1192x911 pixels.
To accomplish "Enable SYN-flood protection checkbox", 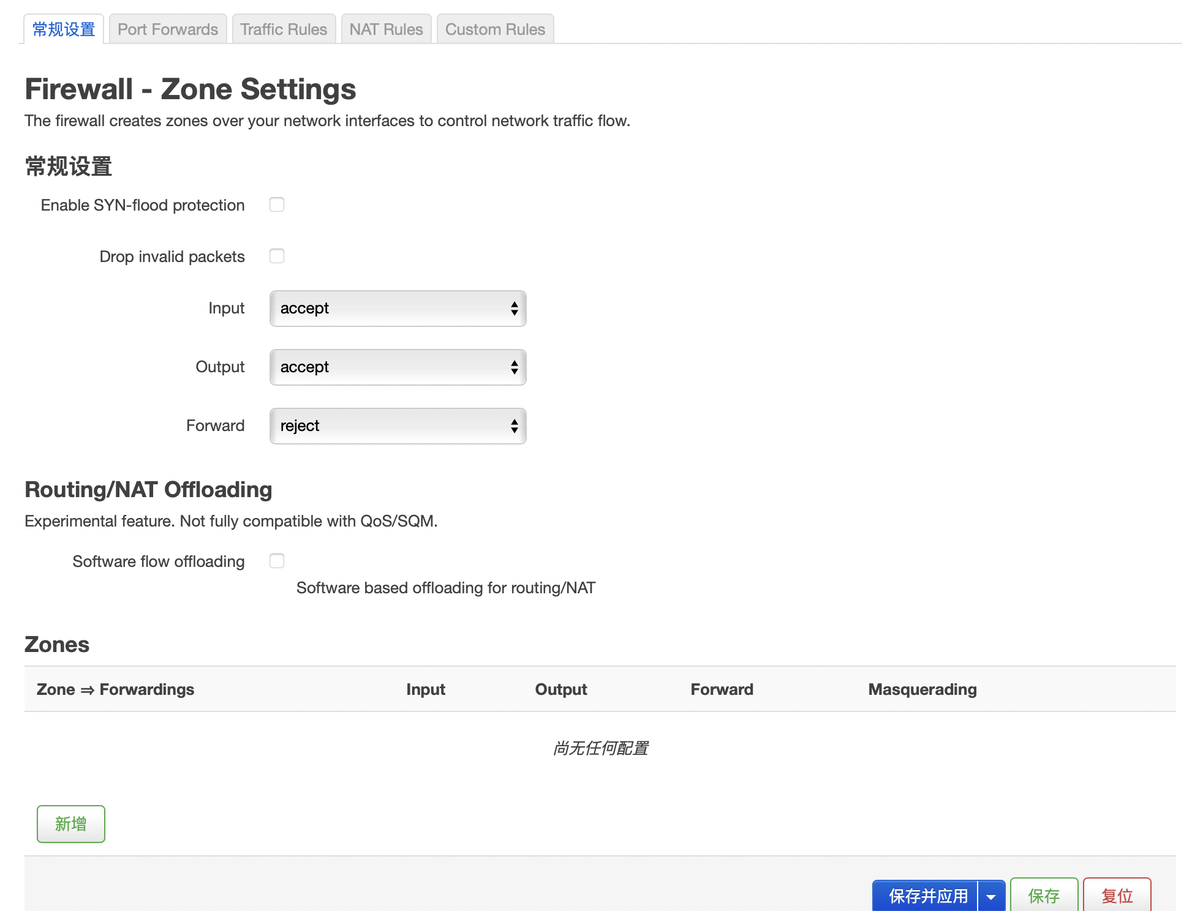I will click(277, 205).
